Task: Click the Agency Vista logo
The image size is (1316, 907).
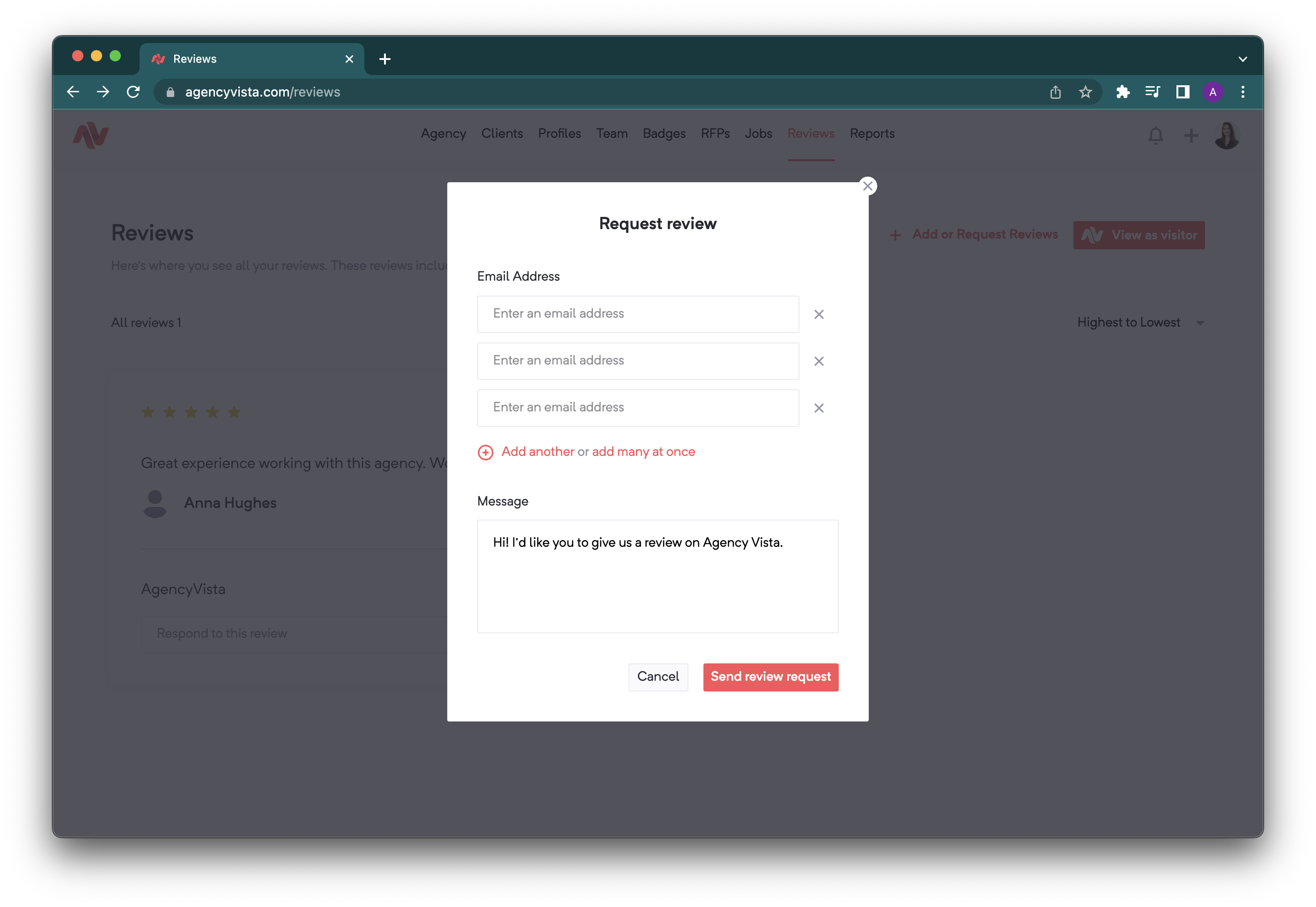Action: click(90, 135)
